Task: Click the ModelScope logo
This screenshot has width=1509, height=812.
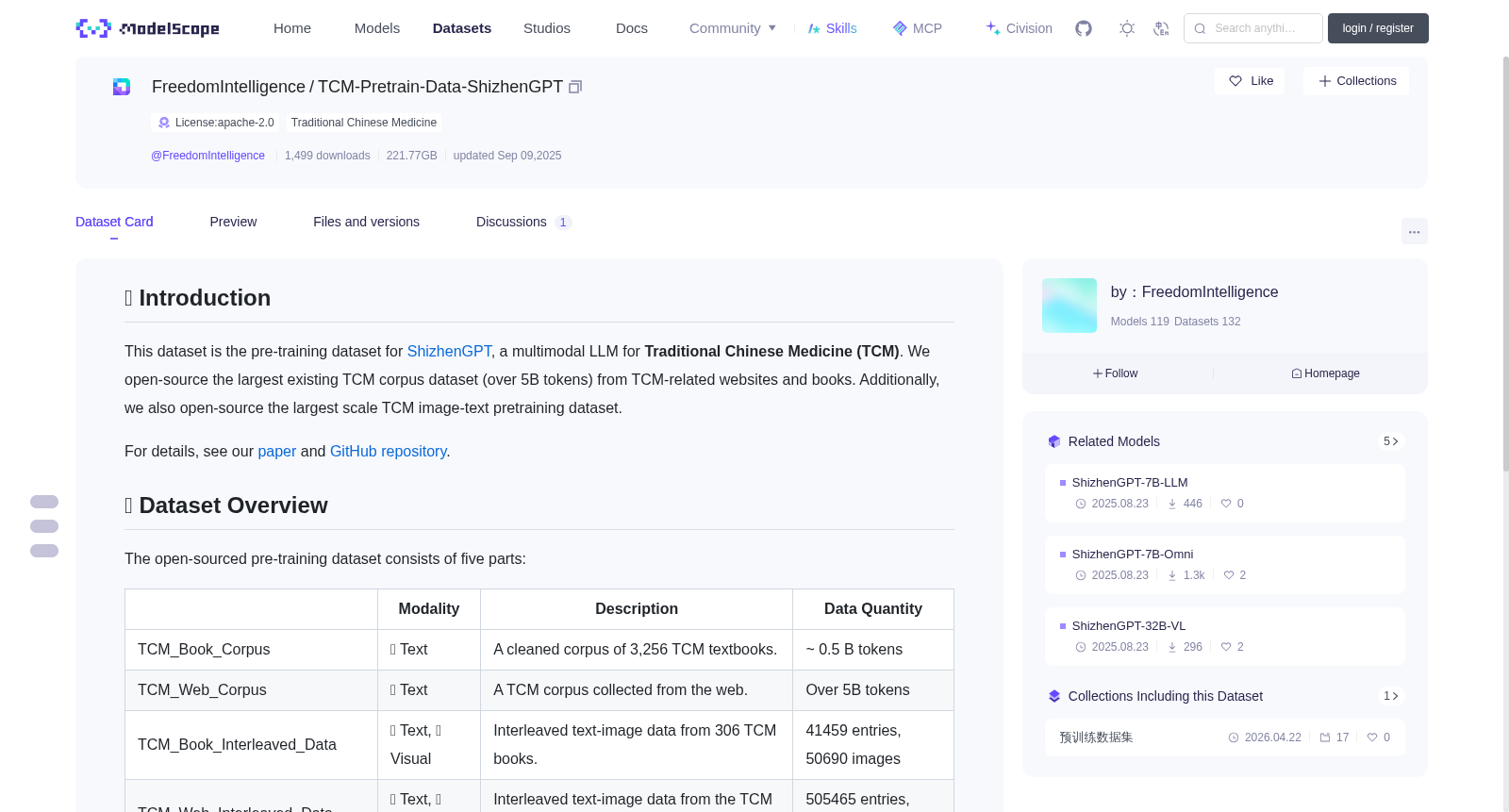Action: [147, 28]
